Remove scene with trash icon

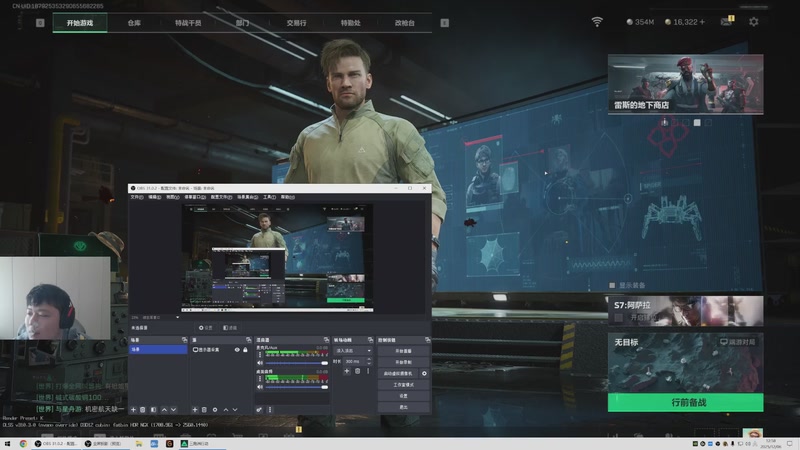click(143, 410)
